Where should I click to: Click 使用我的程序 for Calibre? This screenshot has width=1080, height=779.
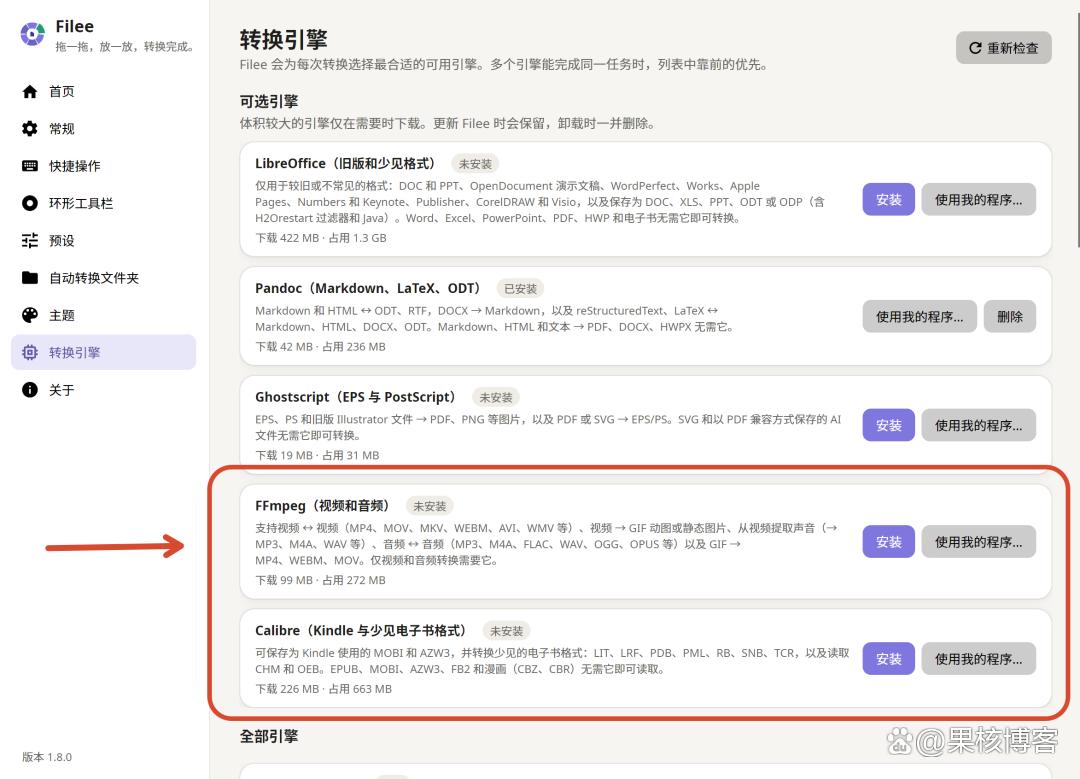click(x=978, y=658)
